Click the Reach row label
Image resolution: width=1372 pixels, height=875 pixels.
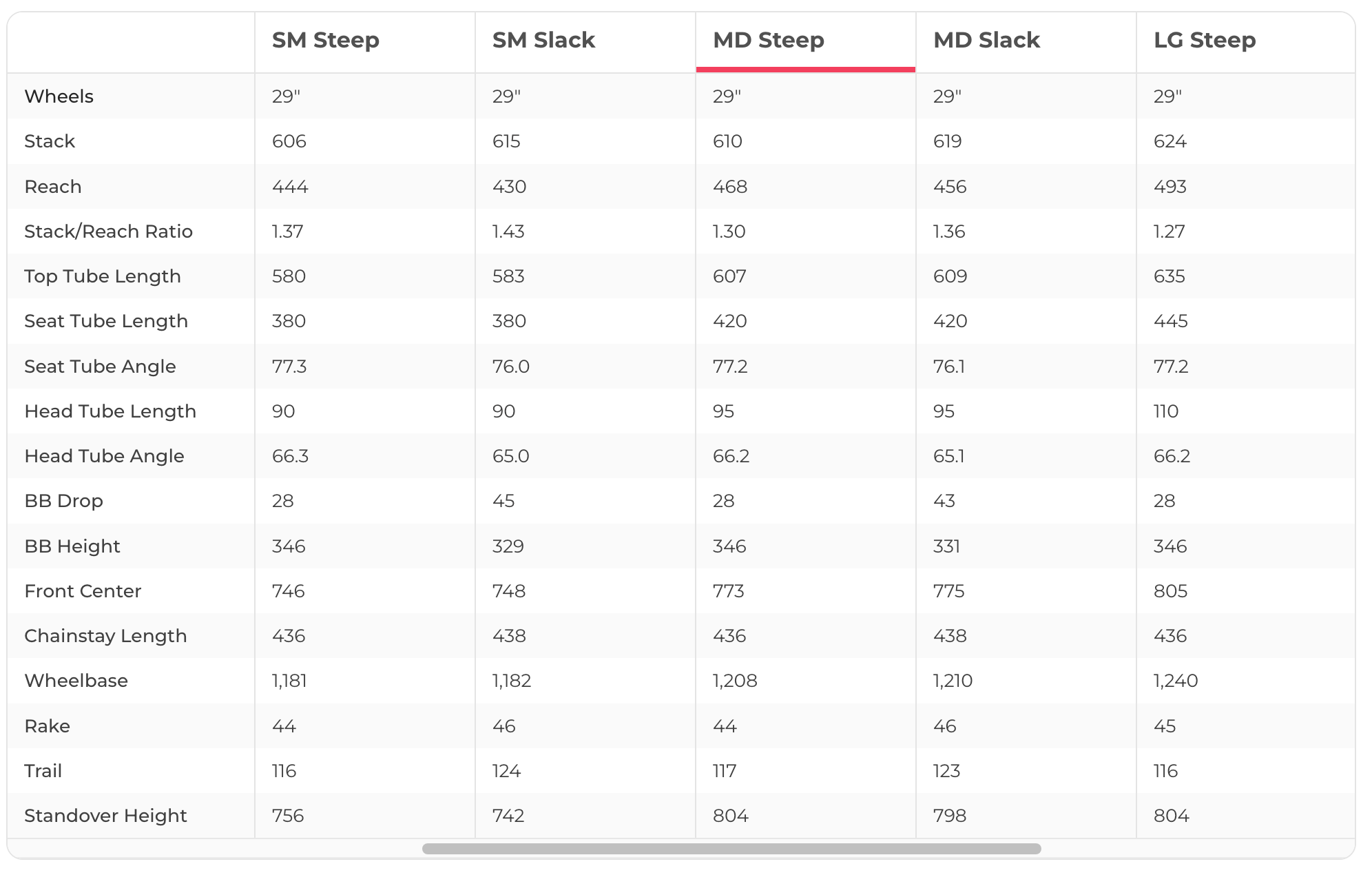[53, 187]
